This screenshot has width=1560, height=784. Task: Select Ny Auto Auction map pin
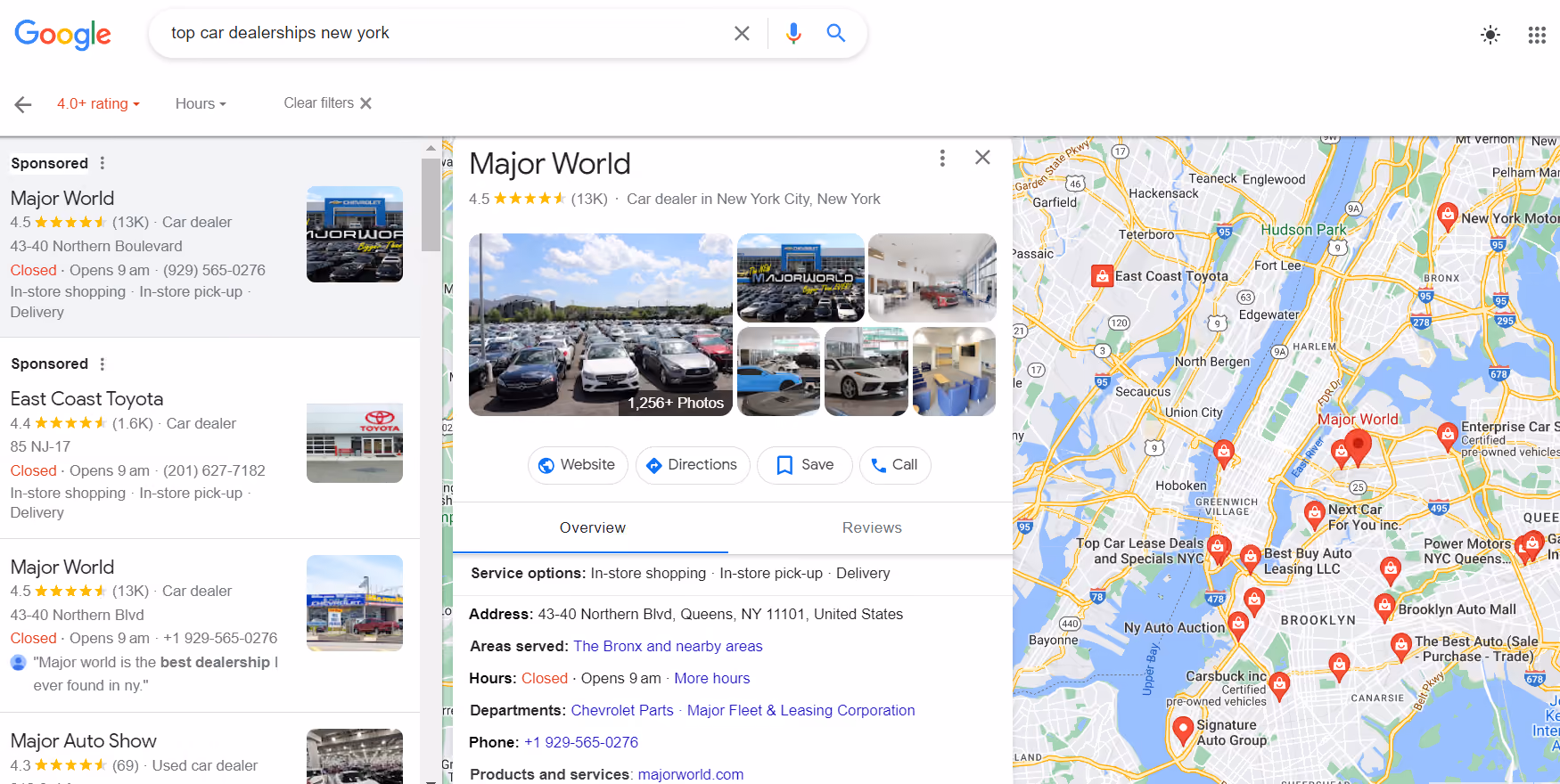tap(1238, 624)
